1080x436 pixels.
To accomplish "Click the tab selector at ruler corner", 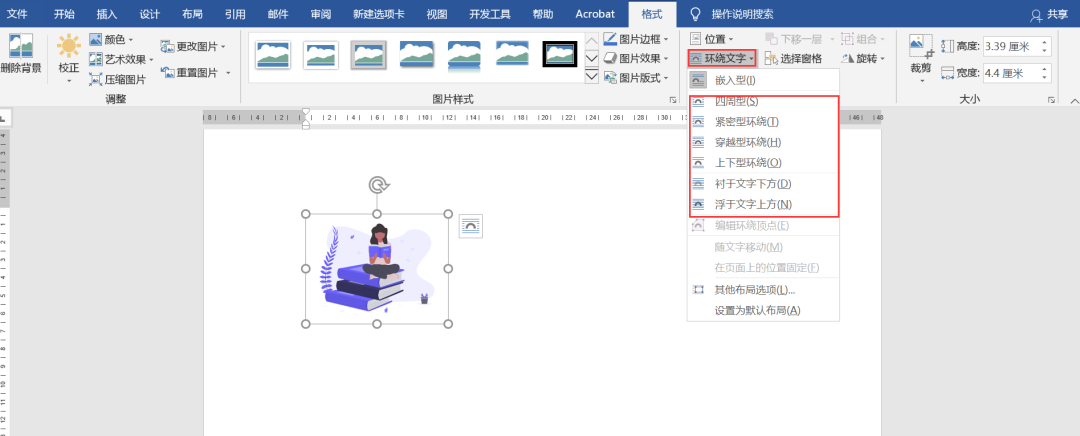I will (3, 118).
